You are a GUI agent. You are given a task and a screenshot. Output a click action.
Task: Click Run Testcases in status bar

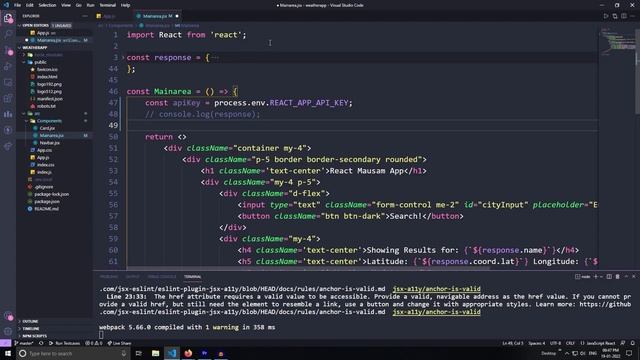65,343
